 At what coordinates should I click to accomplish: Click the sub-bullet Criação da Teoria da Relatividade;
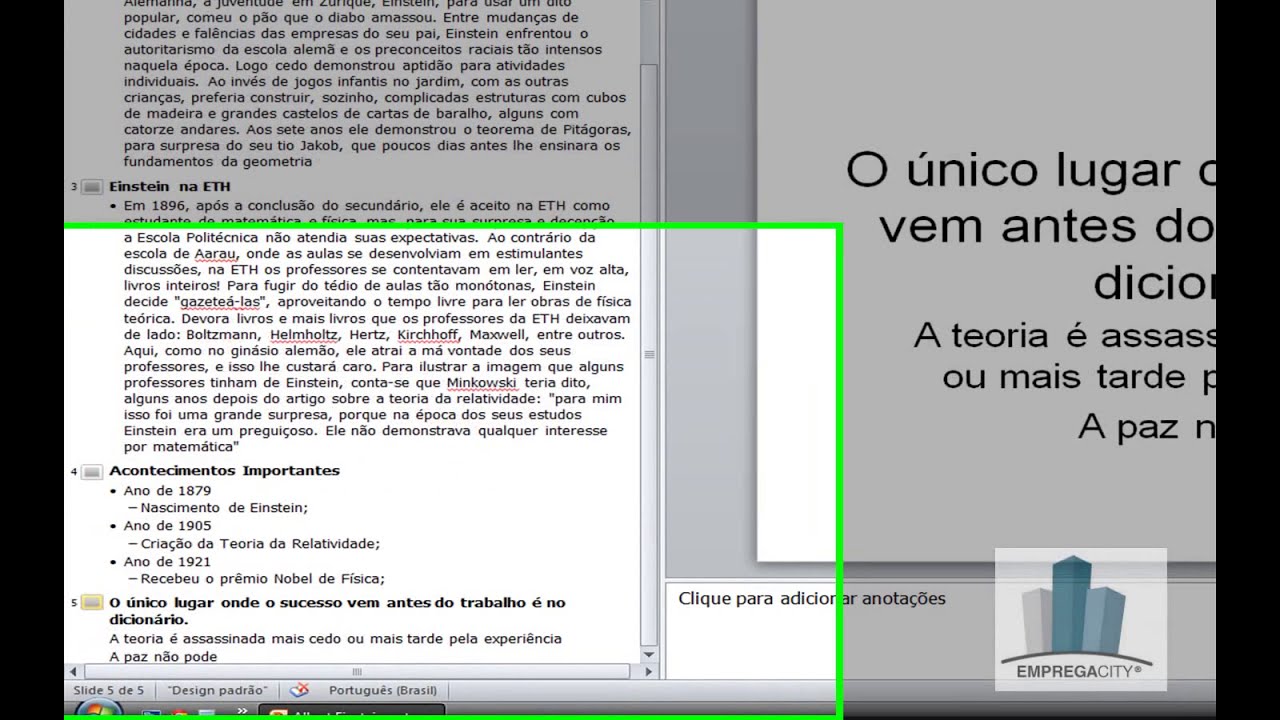260,544
